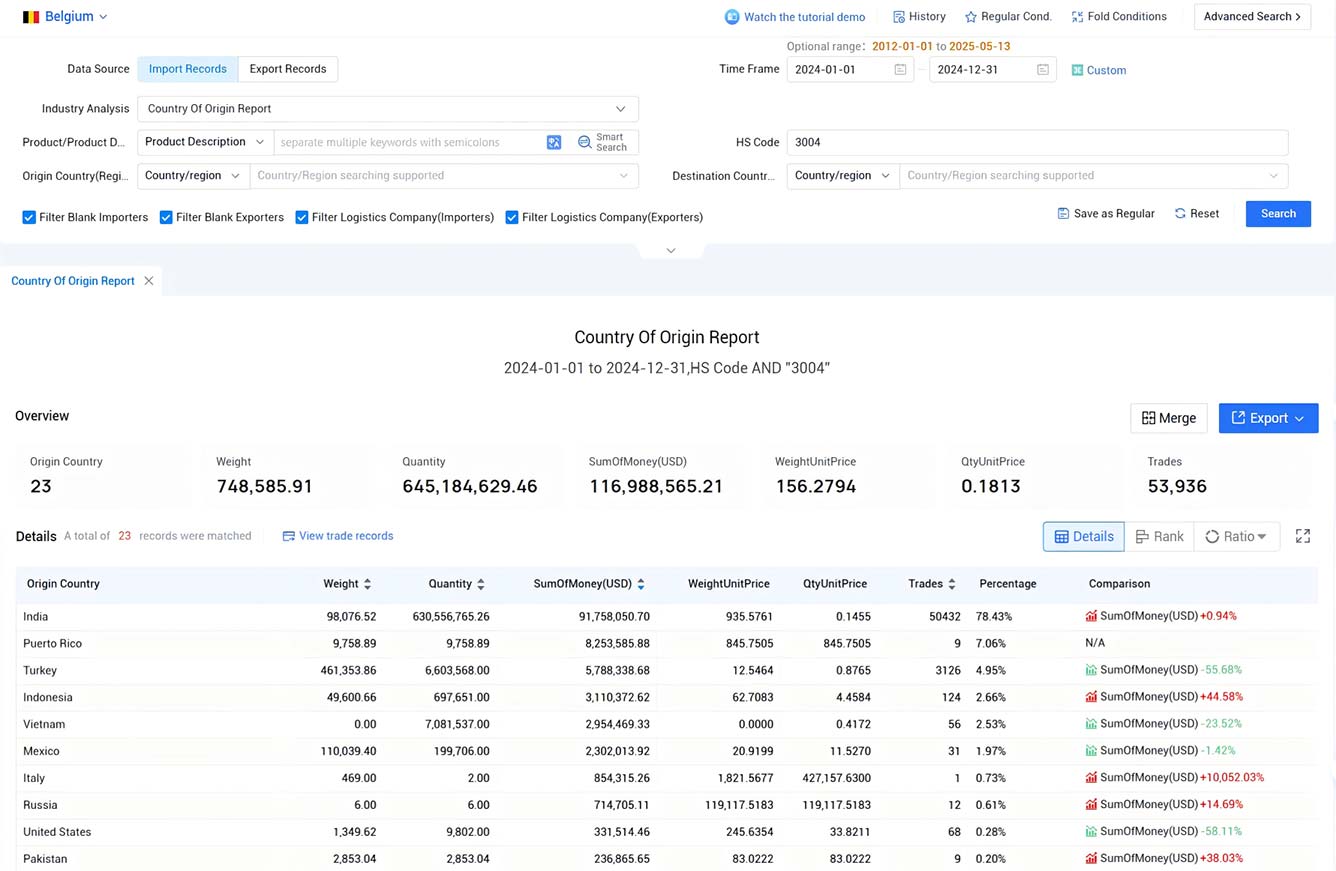Screen dimensions: 1336x871
Task: Click the Custom time frame icon
Action: point(1077,70)
